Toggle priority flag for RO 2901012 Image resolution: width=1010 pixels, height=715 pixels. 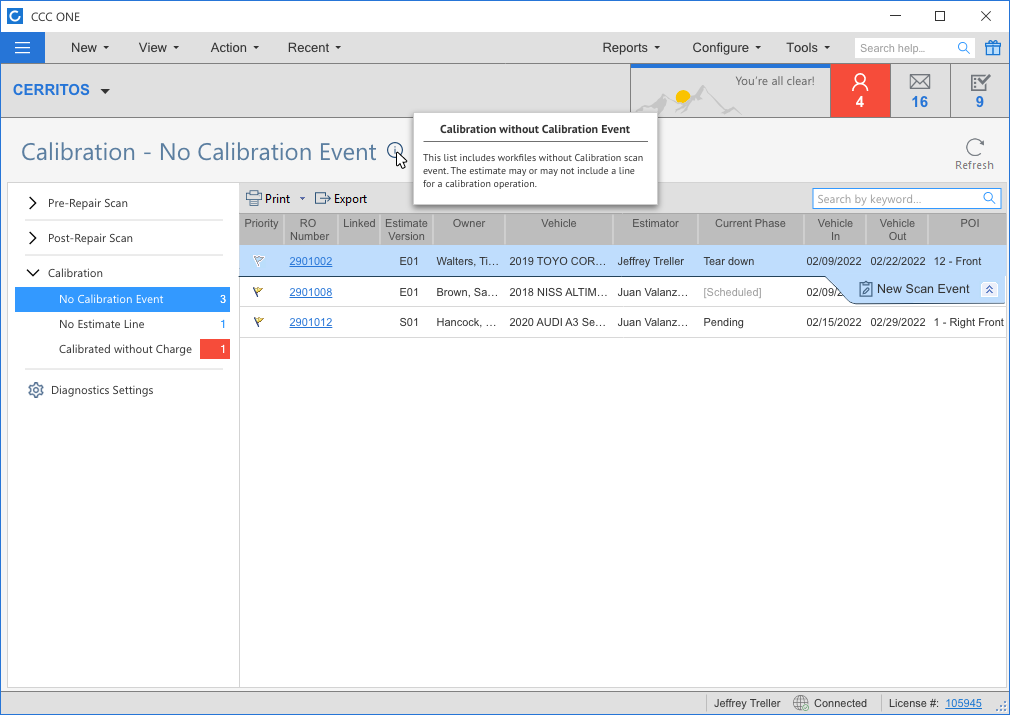[259, 322]
